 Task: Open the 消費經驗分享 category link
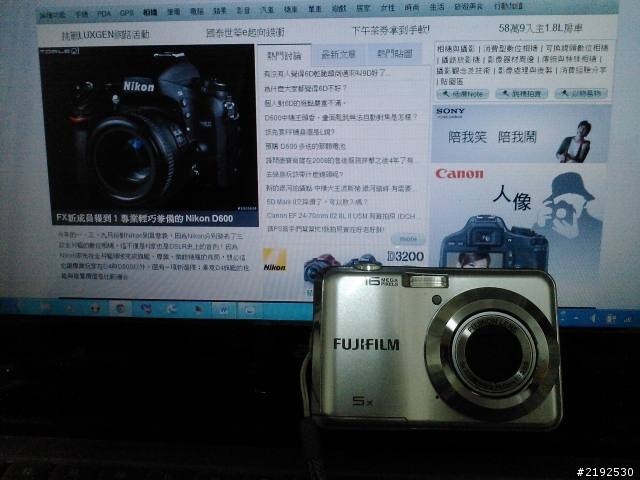point(583,70)
